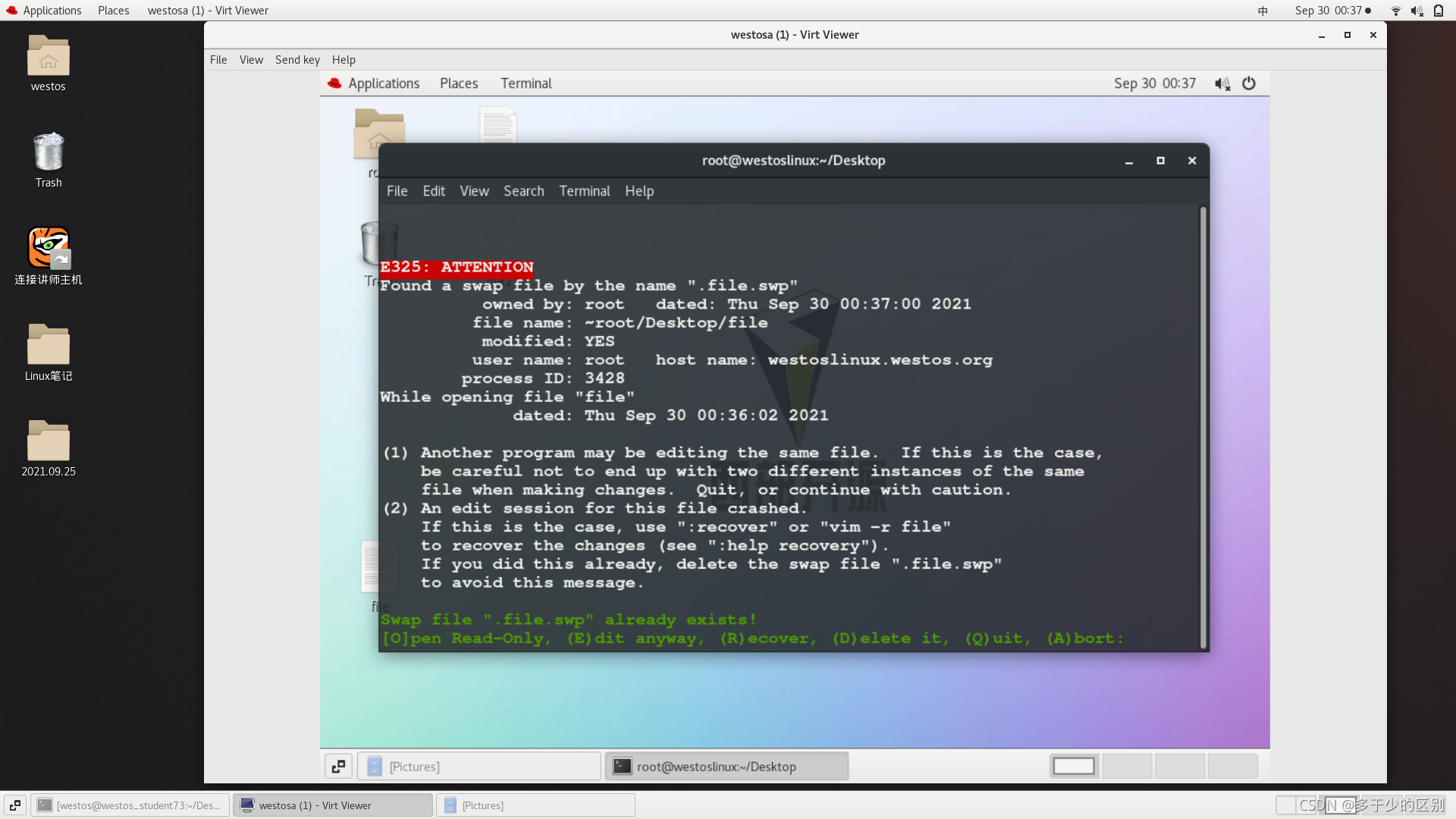Expand the Send key menu in Virt Viewer

[297, 60]
